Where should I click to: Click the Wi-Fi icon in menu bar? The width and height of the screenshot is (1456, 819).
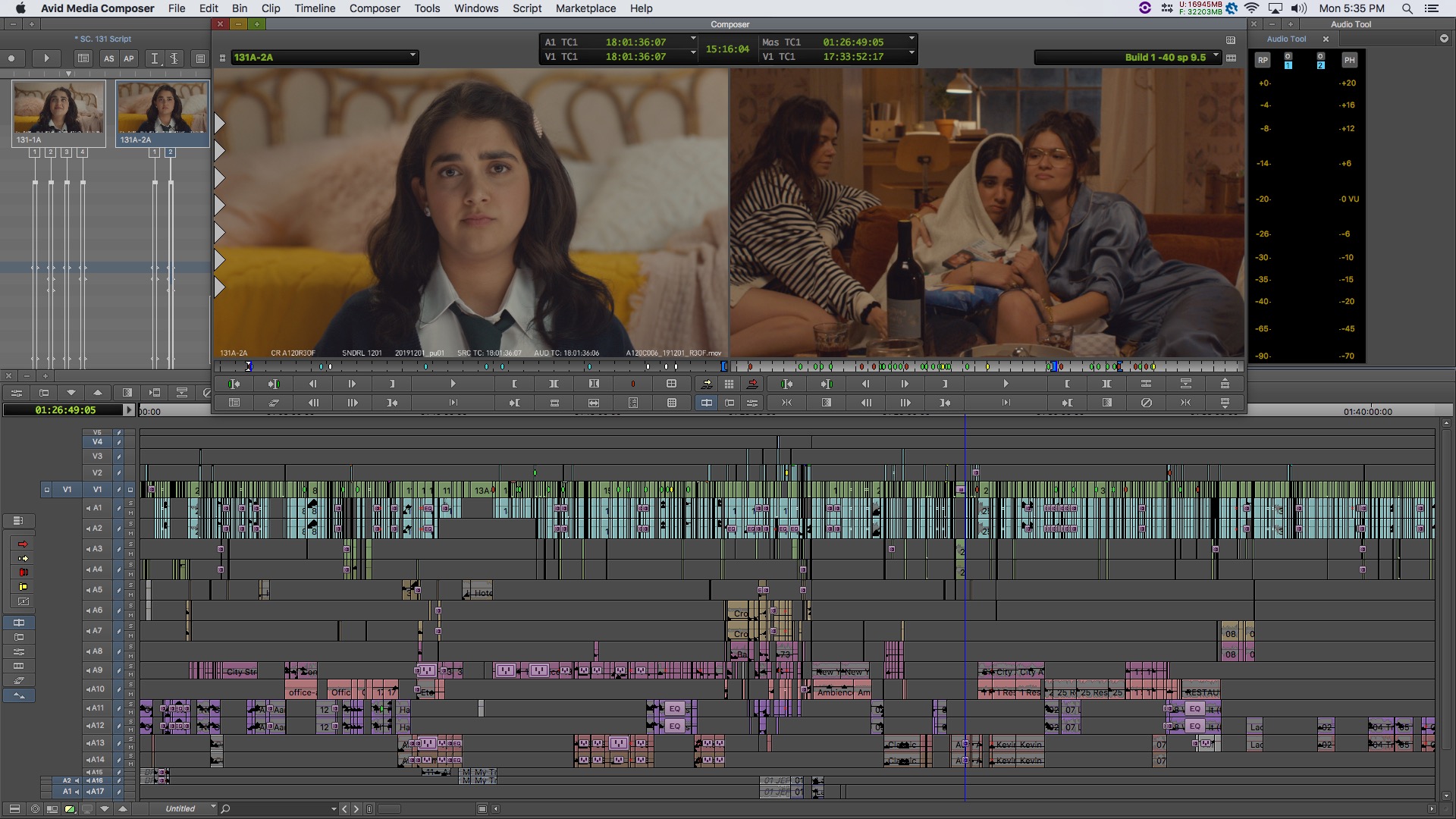point(1251,8)
